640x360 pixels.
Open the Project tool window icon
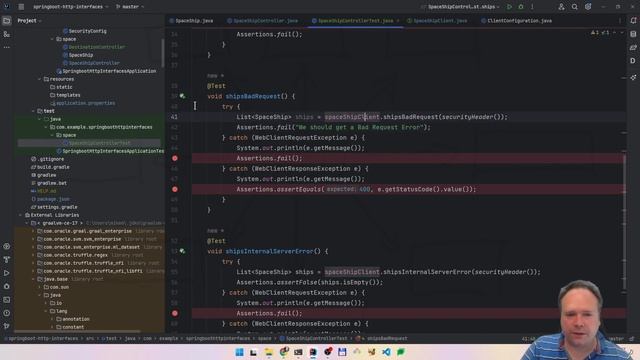coord(7,20)
